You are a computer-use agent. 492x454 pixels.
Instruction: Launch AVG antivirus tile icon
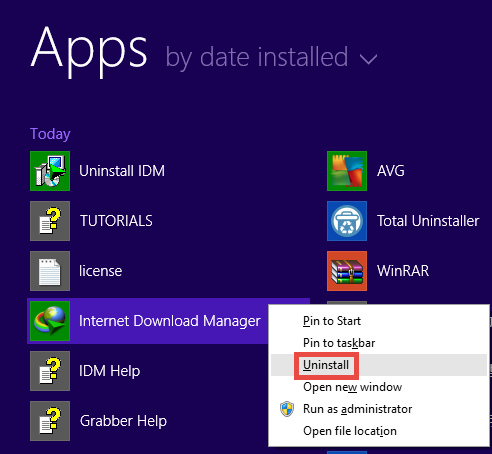[347, 171]
